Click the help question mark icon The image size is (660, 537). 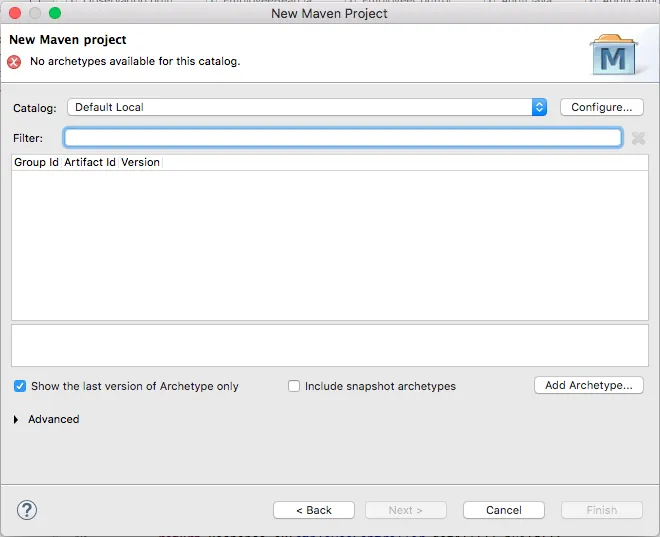tap(27, 510)
